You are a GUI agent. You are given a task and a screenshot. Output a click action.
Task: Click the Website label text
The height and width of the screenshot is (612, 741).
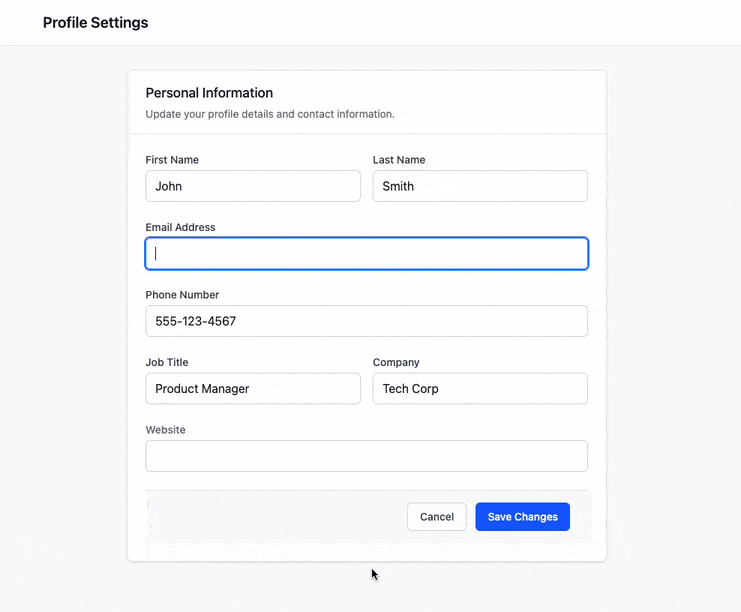(x=166, y=430)
